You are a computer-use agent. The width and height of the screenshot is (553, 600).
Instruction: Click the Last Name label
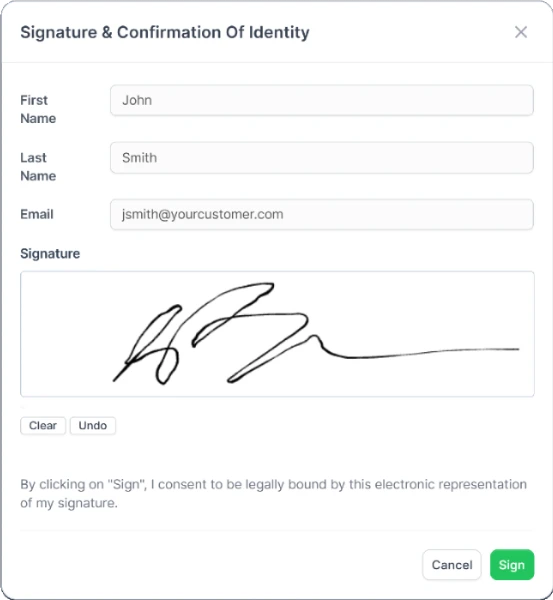[x=38, y=167]
